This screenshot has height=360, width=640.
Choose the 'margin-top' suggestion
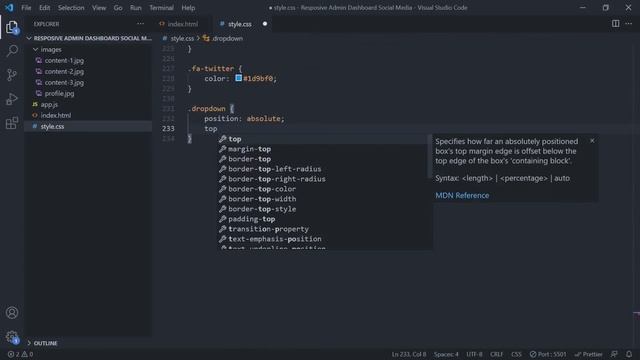(x=322, y=149)
